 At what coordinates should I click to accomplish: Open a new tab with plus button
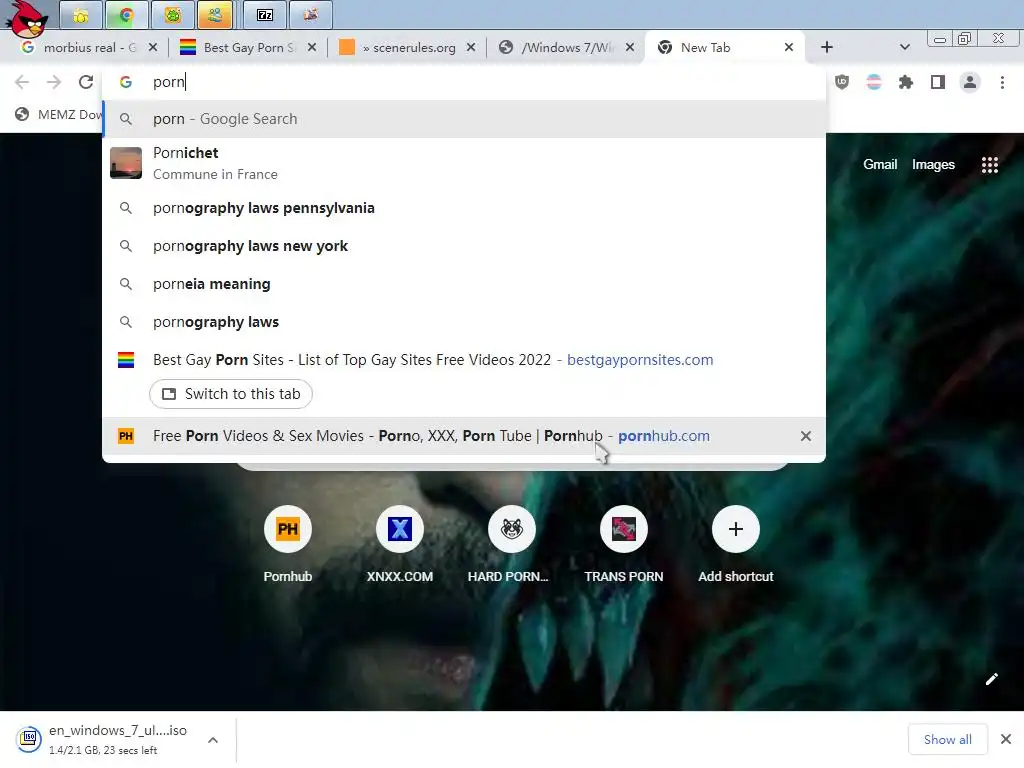tap(826, 47)
